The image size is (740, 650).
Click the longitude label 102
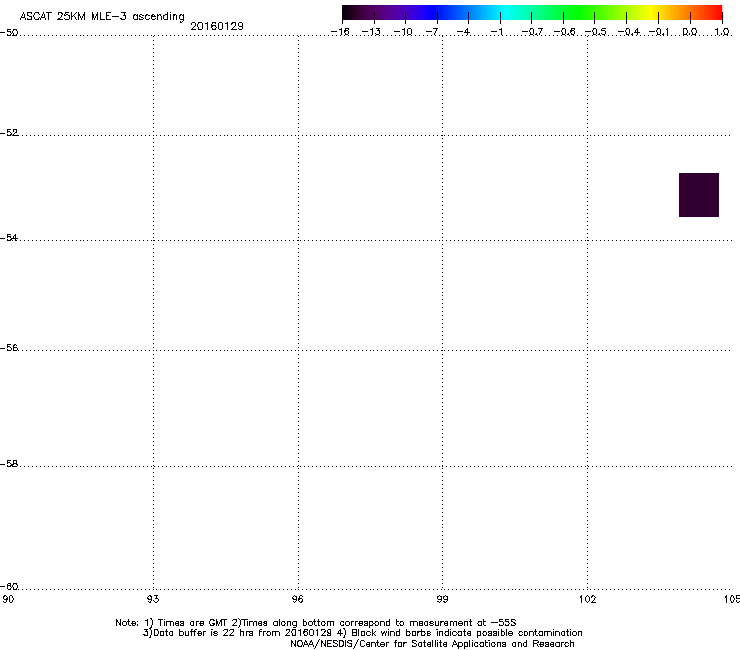tap(587, 599)
